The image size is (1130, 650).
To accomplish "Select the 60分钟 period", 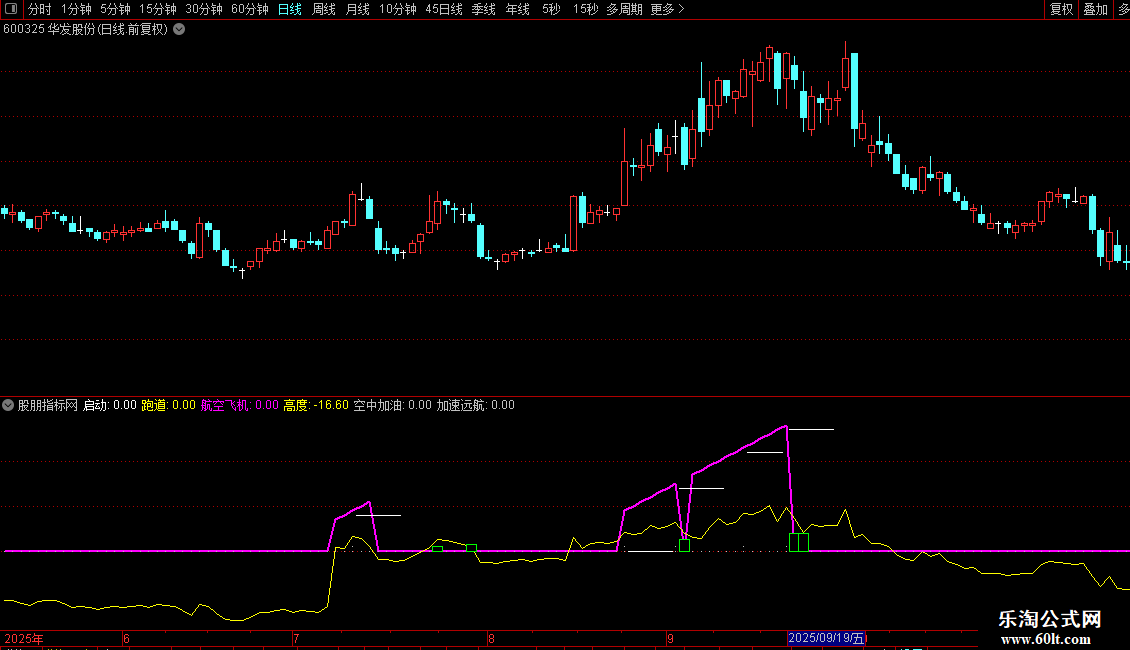I will 250,9.
